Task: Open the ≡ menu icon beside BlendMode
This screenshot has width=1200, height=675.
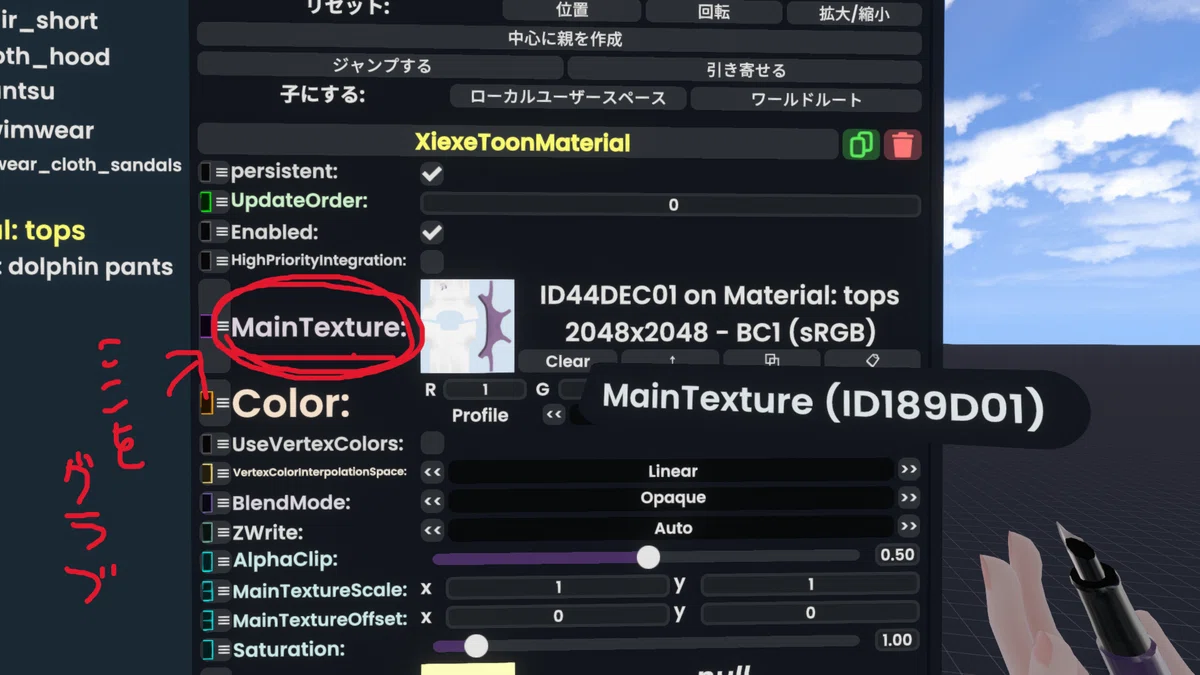Action: coord(222,503)
